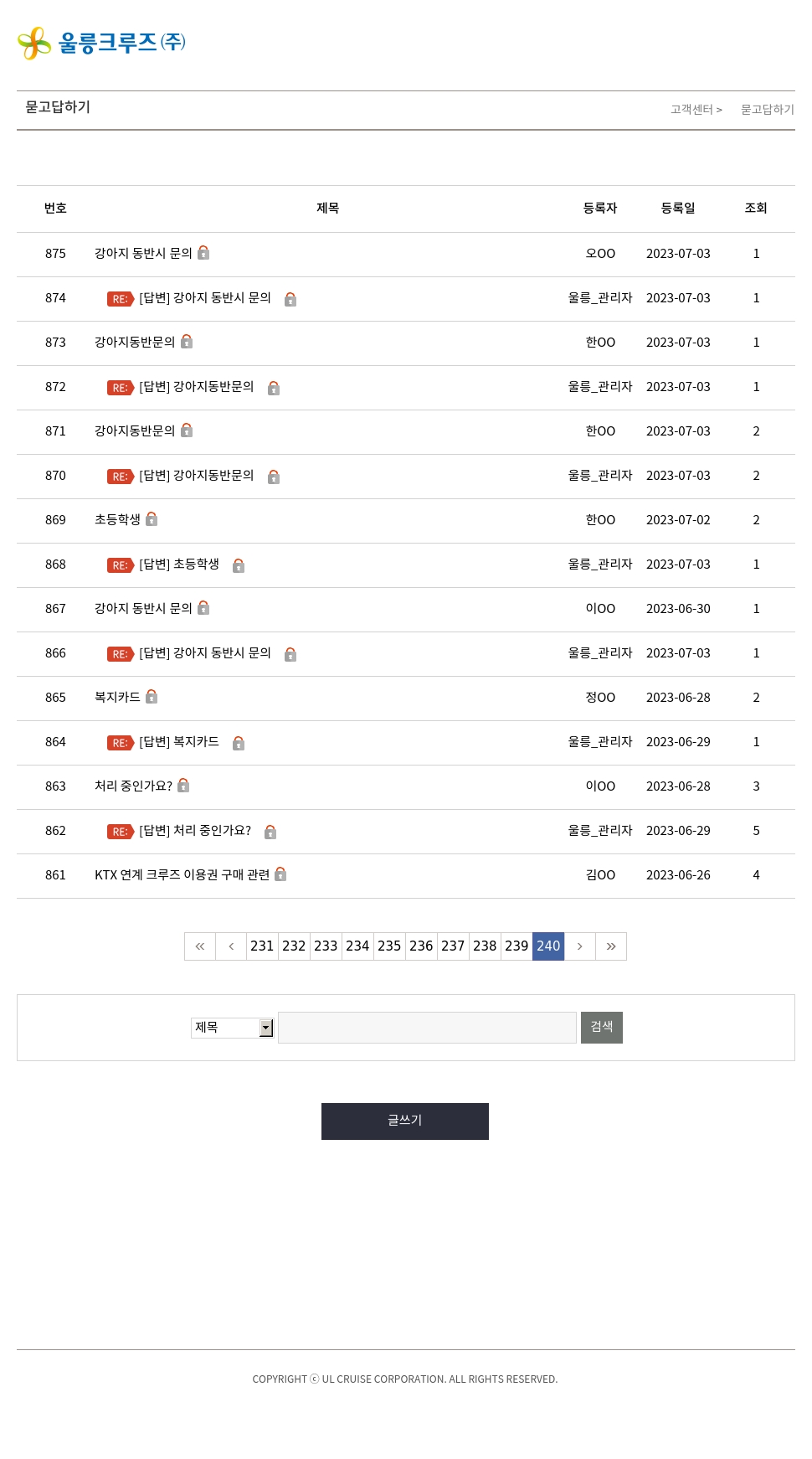The image size is (812, 1459).
Task: Go to the previous page set
Action: (231, 946)
